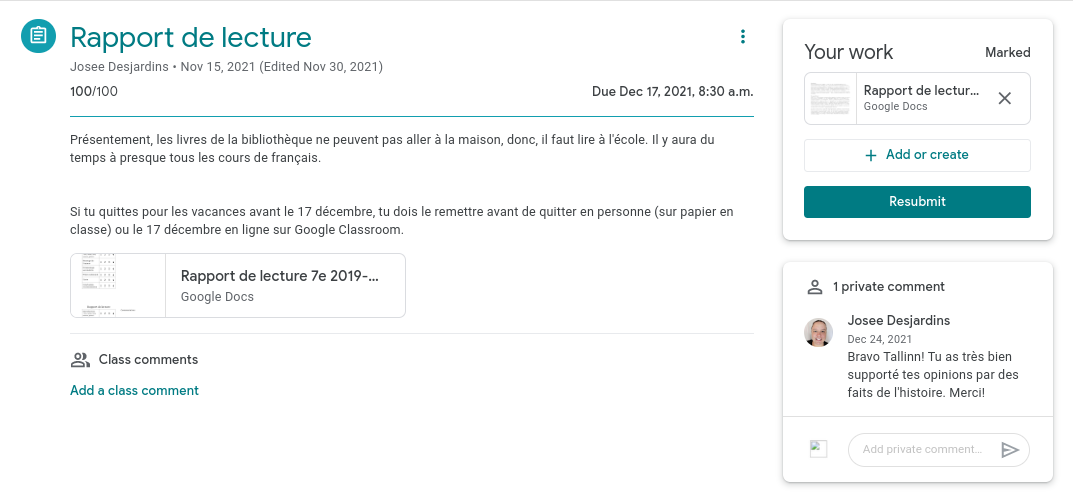Click the 1 private comment header

point(888,287)
